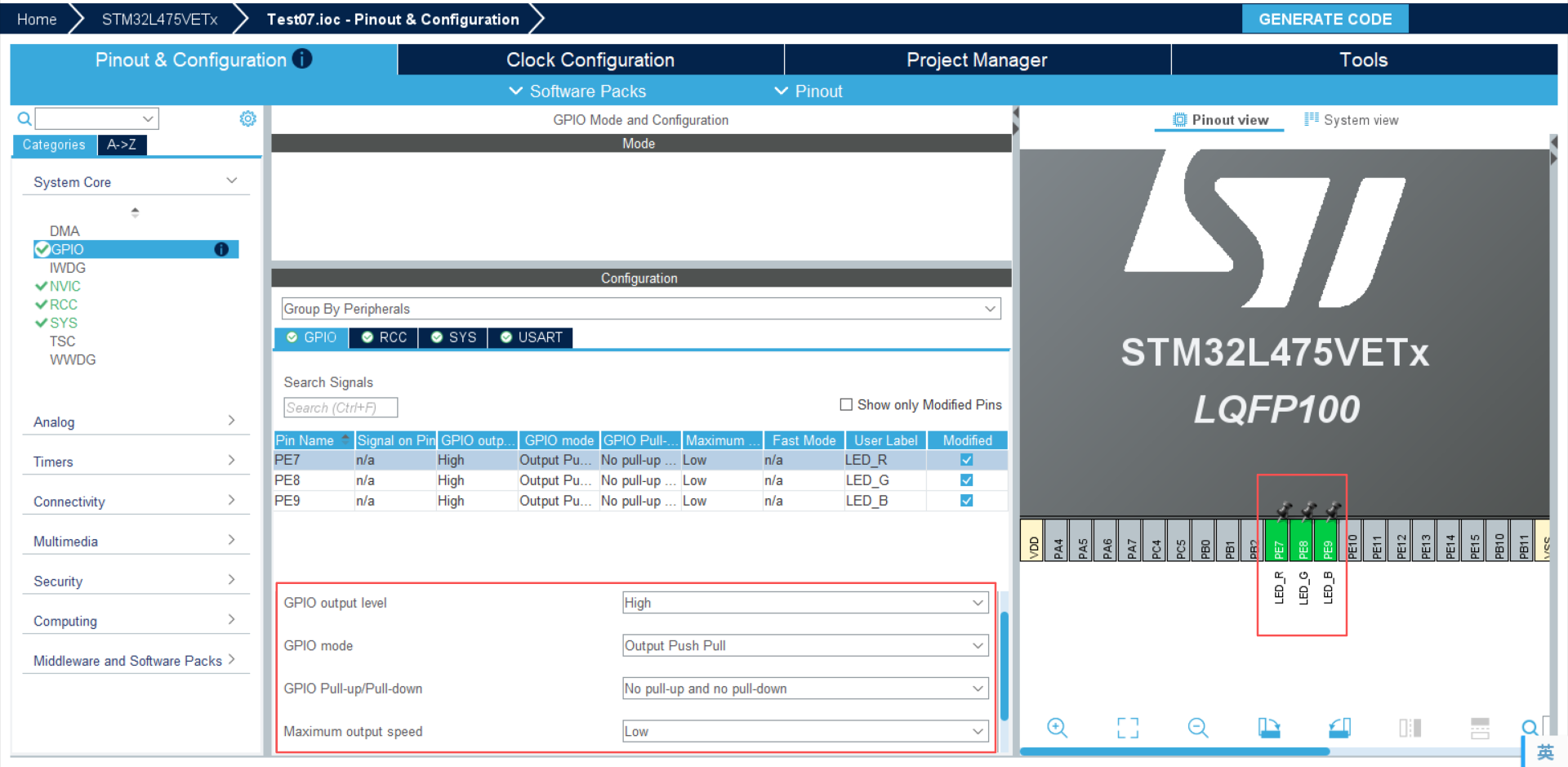Flip the chip view vertically
Screen dimensions: 1568x767
click(x=1480, y=727)
